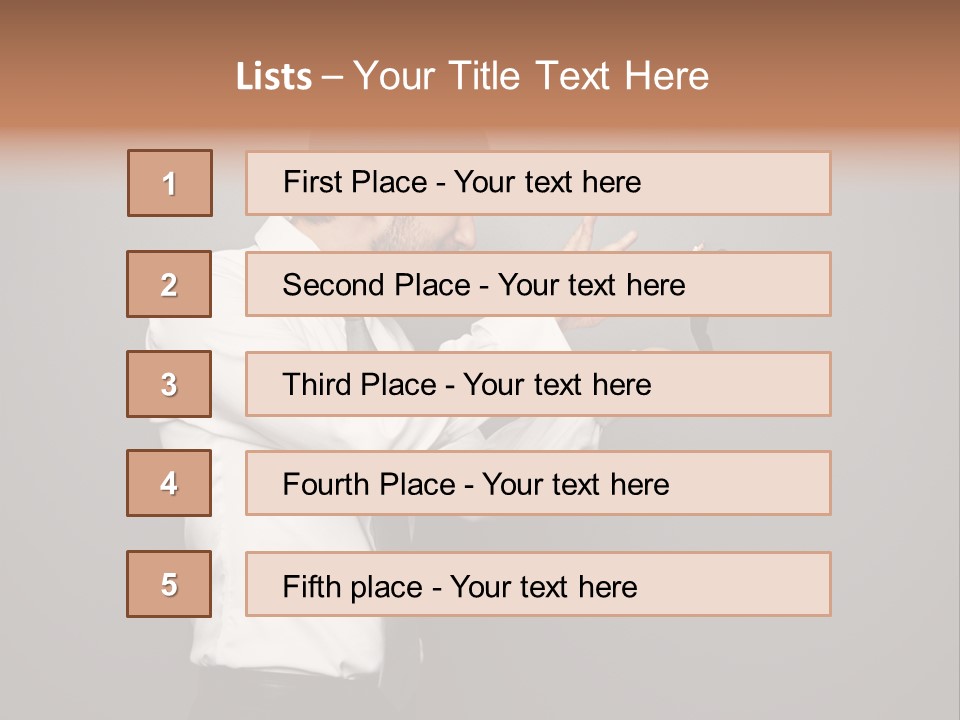Click the number 3 square
Viewport: 960px width, 720px height.
[x=169, y=384]
